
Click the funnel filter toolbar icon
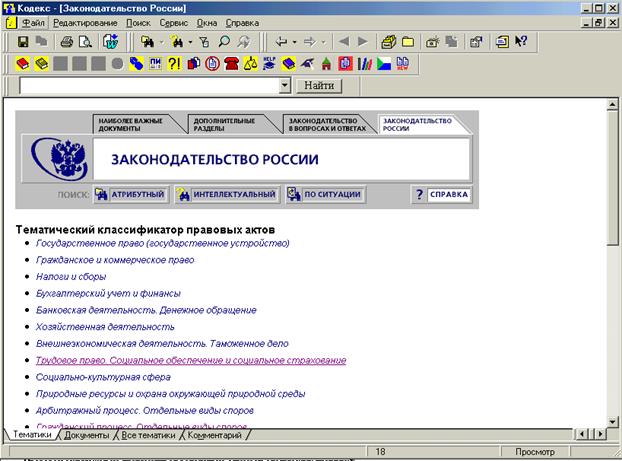click(x=204, y=42)
